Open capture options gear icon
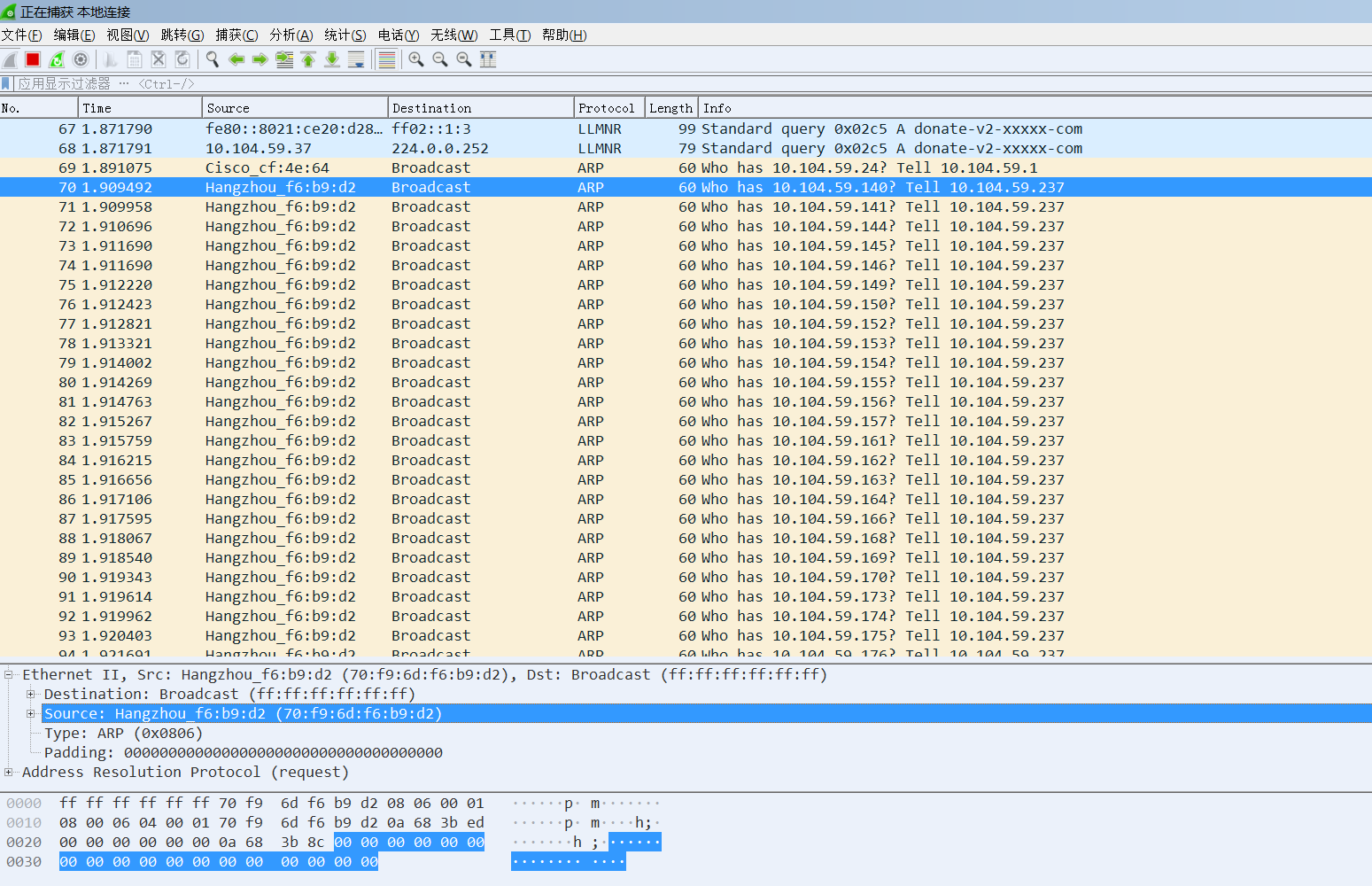 click(x=81, y=59)
